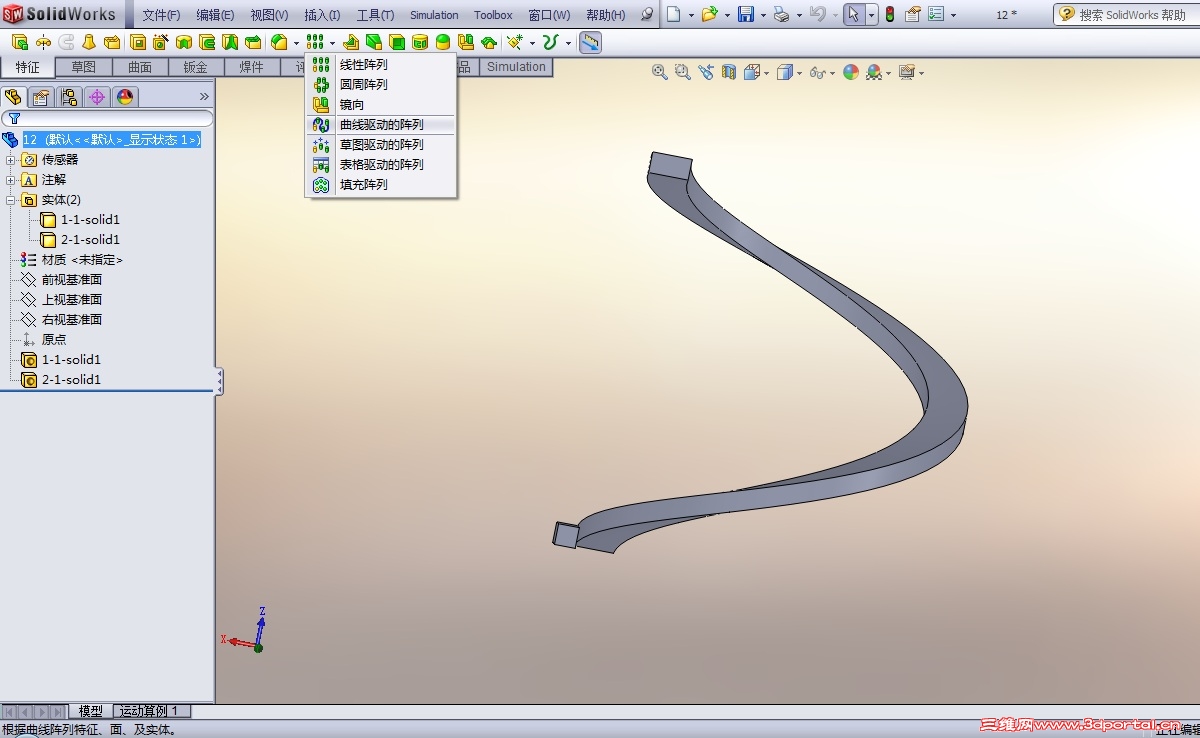Click the Shell feature icon
This screenshot has height=738, width=1200.
click(397, 42)
